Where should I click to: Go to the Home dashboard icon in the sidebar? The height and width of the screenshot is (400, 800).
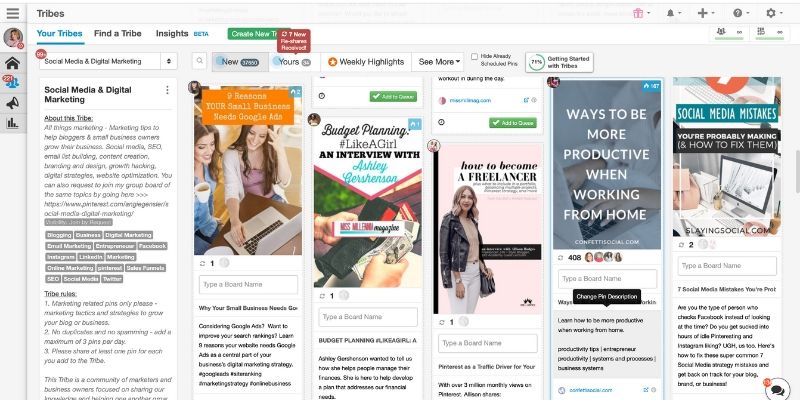pyautogui.click(x=13, y=63)
